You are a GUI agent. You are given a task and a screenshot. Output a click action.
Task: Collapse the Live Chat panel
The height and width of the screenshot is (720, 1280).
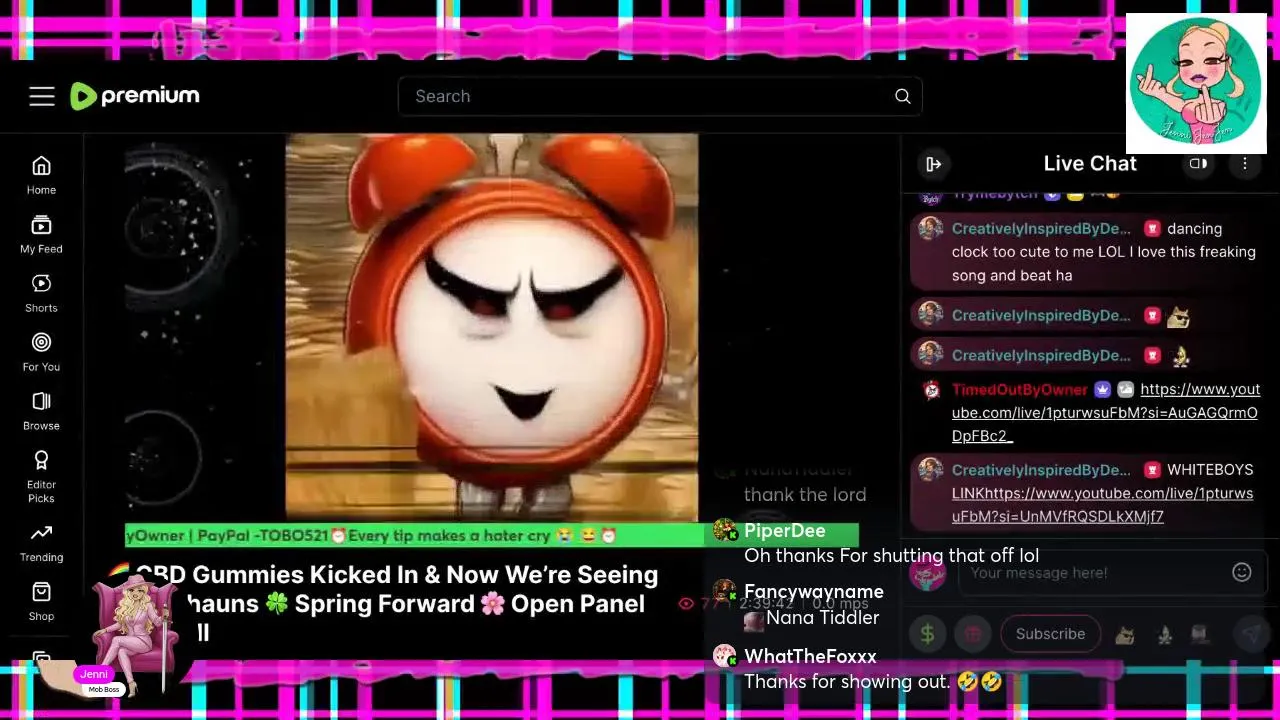tap(933, 164)
